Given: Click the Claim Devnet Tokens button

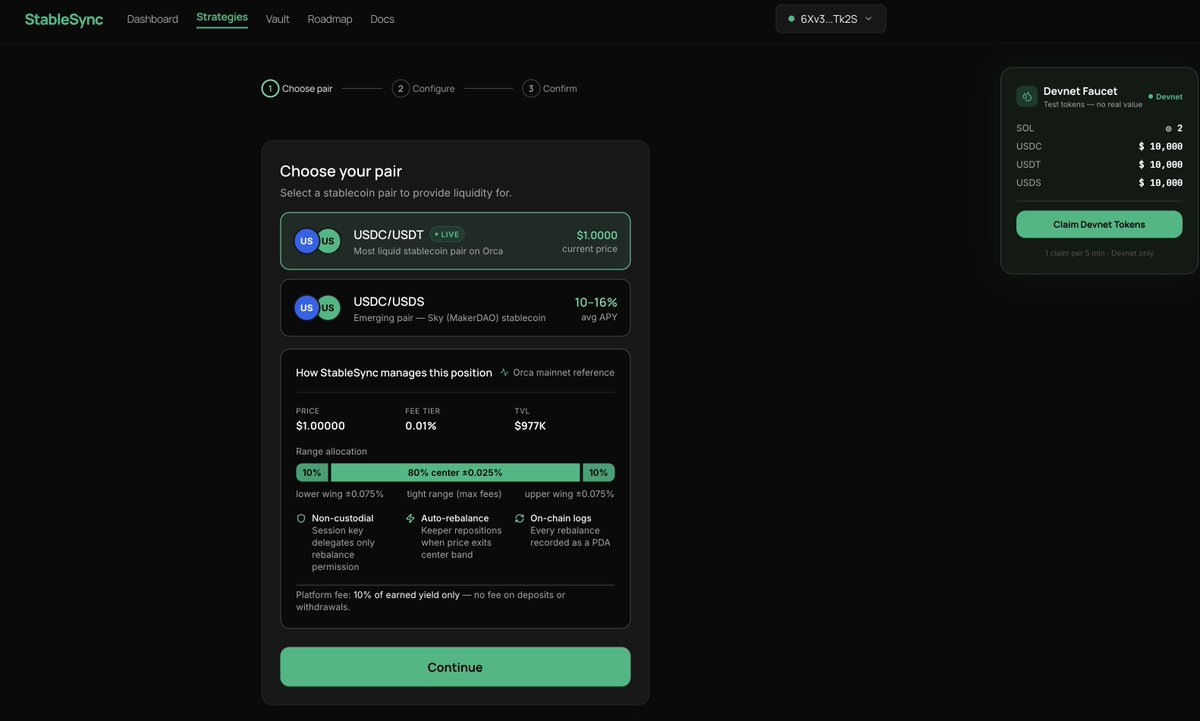Looking at the screenshot, I should coord(1099,224).
